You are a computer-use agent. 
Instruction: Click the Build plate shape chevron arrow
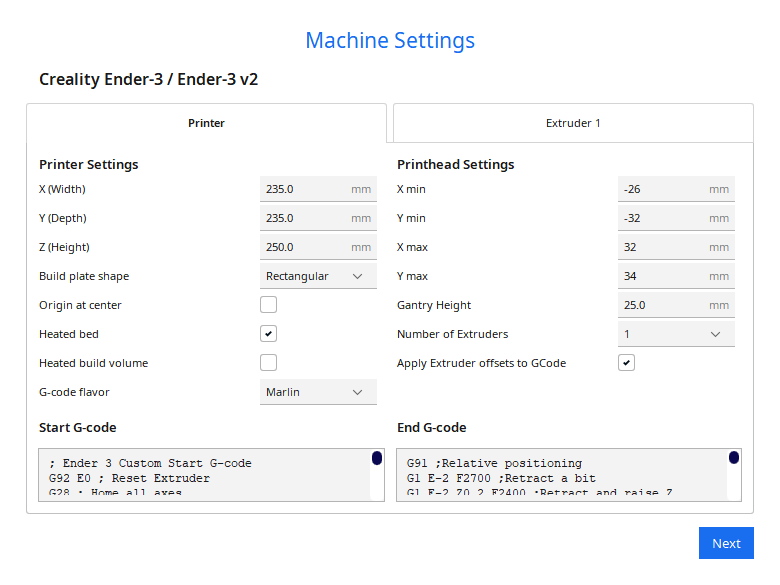(x=357, y=276)
